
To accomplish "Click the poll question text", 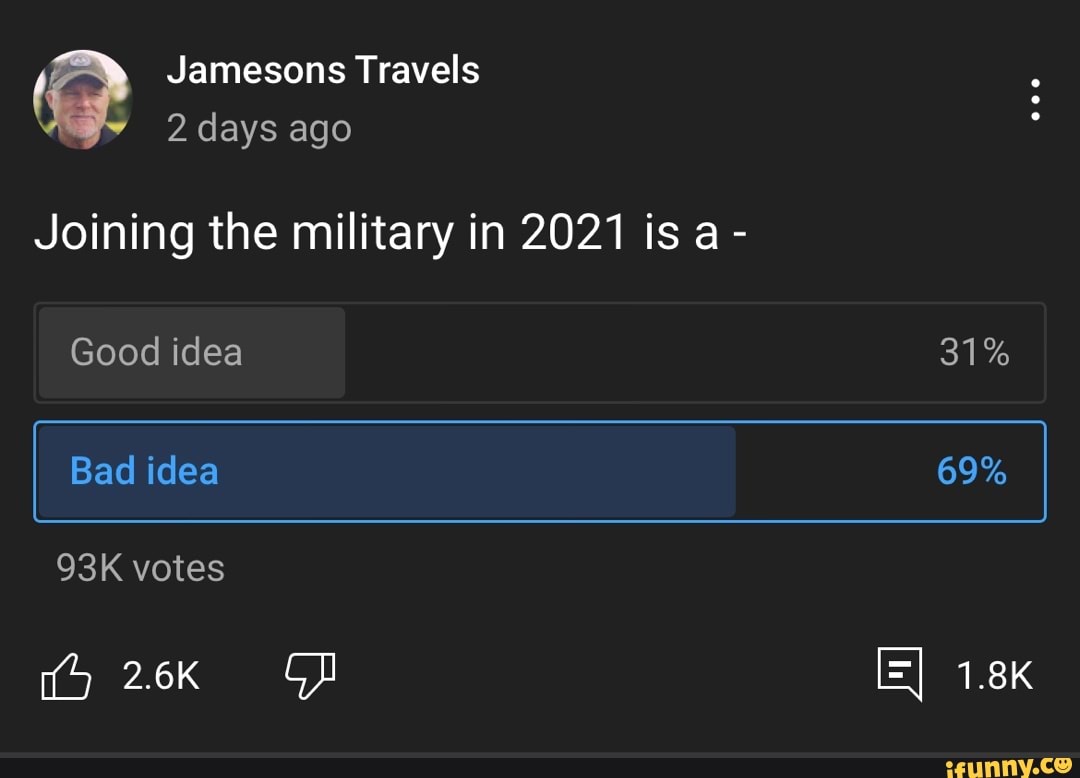I will [393, 233].
